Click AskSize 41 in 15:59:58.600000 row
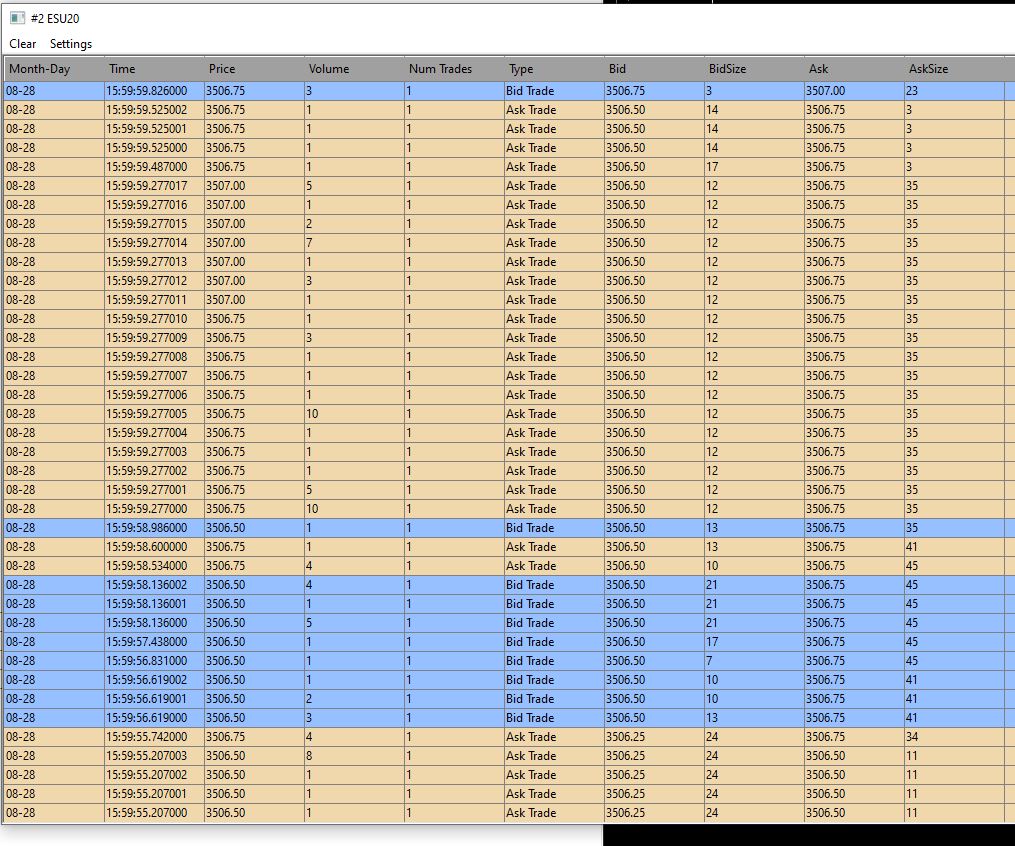This screenshot has width=1015, height=846. [954, 547]
